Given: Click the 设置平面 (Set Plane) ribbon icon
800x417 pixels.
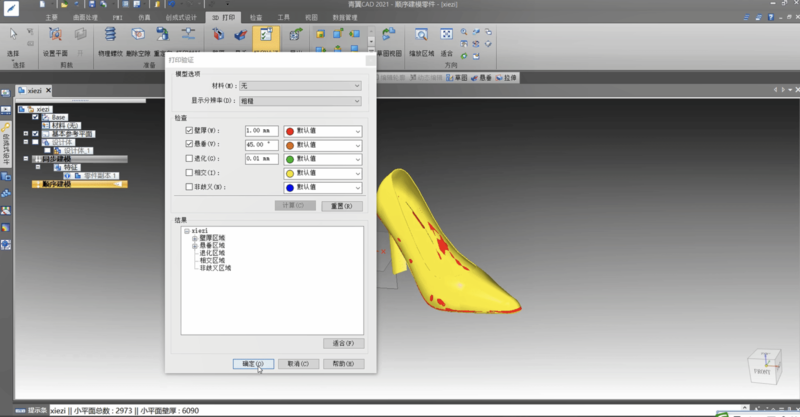Looking at the screenshot, I should 52,38.
